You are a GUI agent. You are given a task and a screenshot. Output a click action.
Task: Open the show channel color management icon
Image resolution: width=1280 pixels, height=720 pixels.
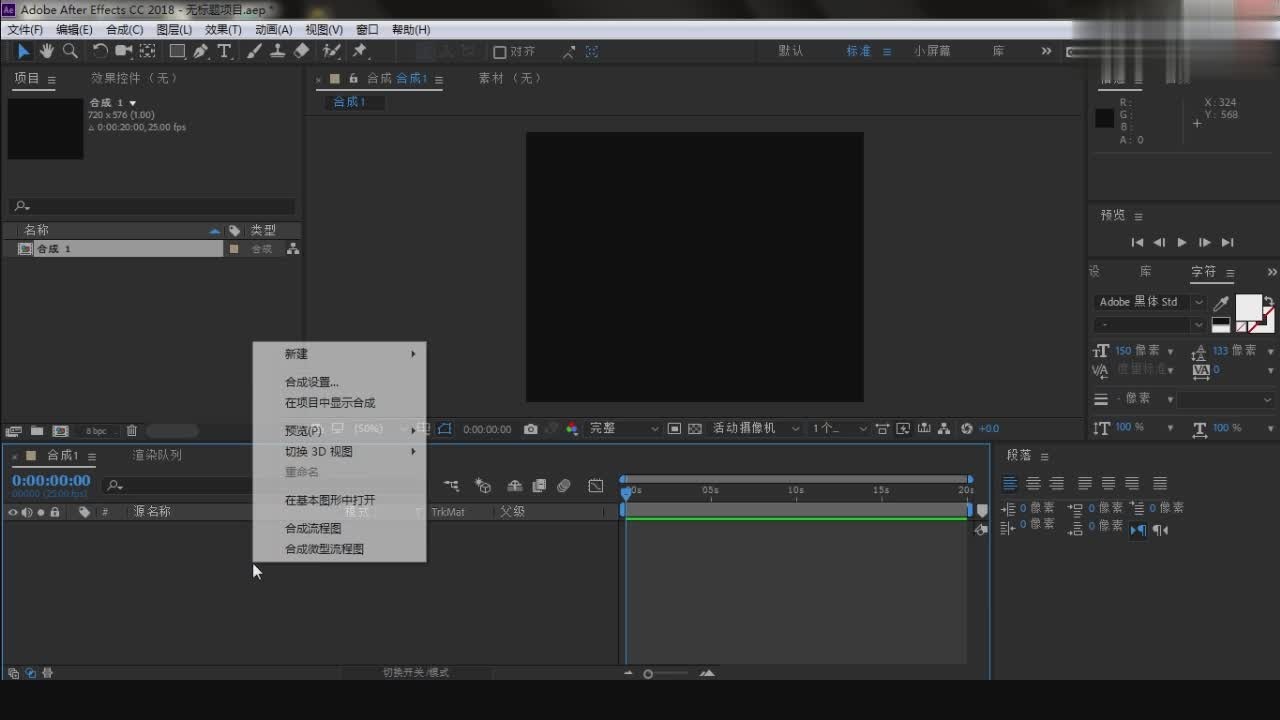point(572,429)
